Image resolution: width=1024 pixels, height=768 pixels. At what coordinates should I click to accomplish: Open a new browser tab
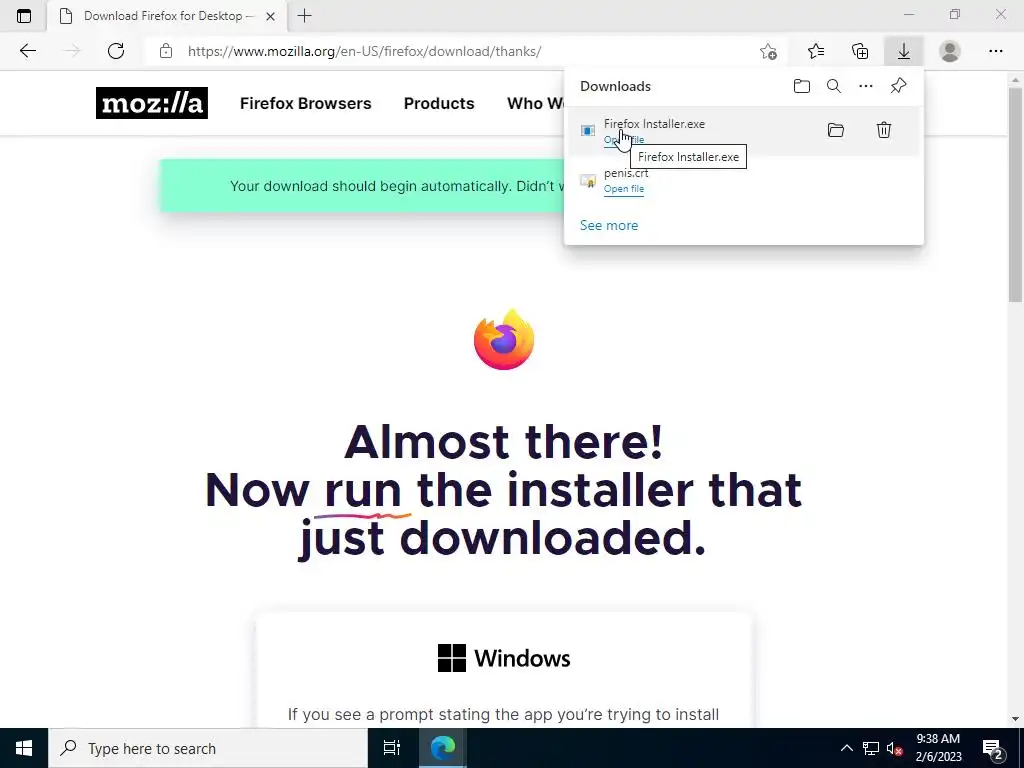pyautogui.click(x=304, y=16)
